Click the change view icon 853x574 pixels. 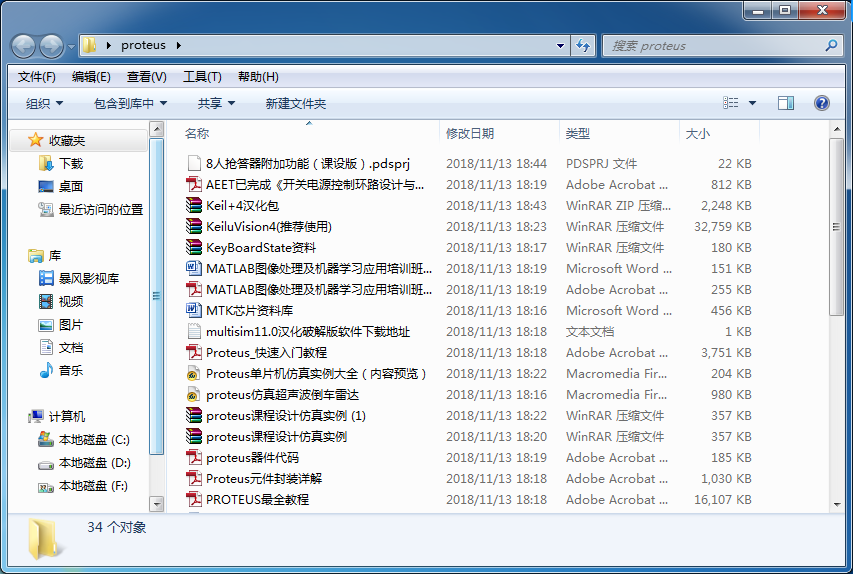(731, 103)
